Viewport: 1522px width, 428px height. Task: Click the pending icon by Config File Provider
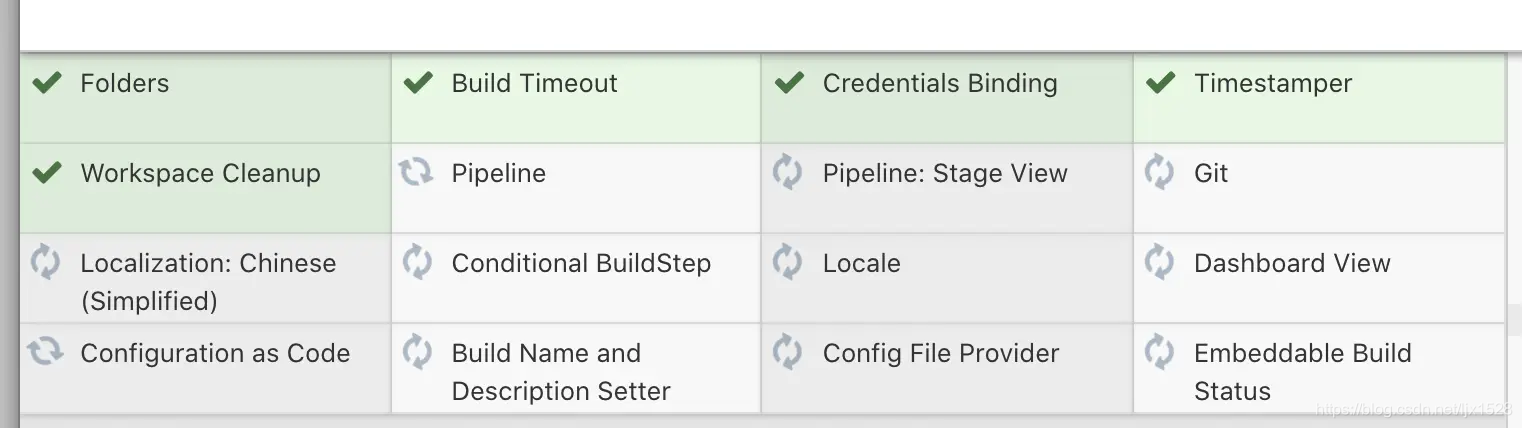coord(787,352)
